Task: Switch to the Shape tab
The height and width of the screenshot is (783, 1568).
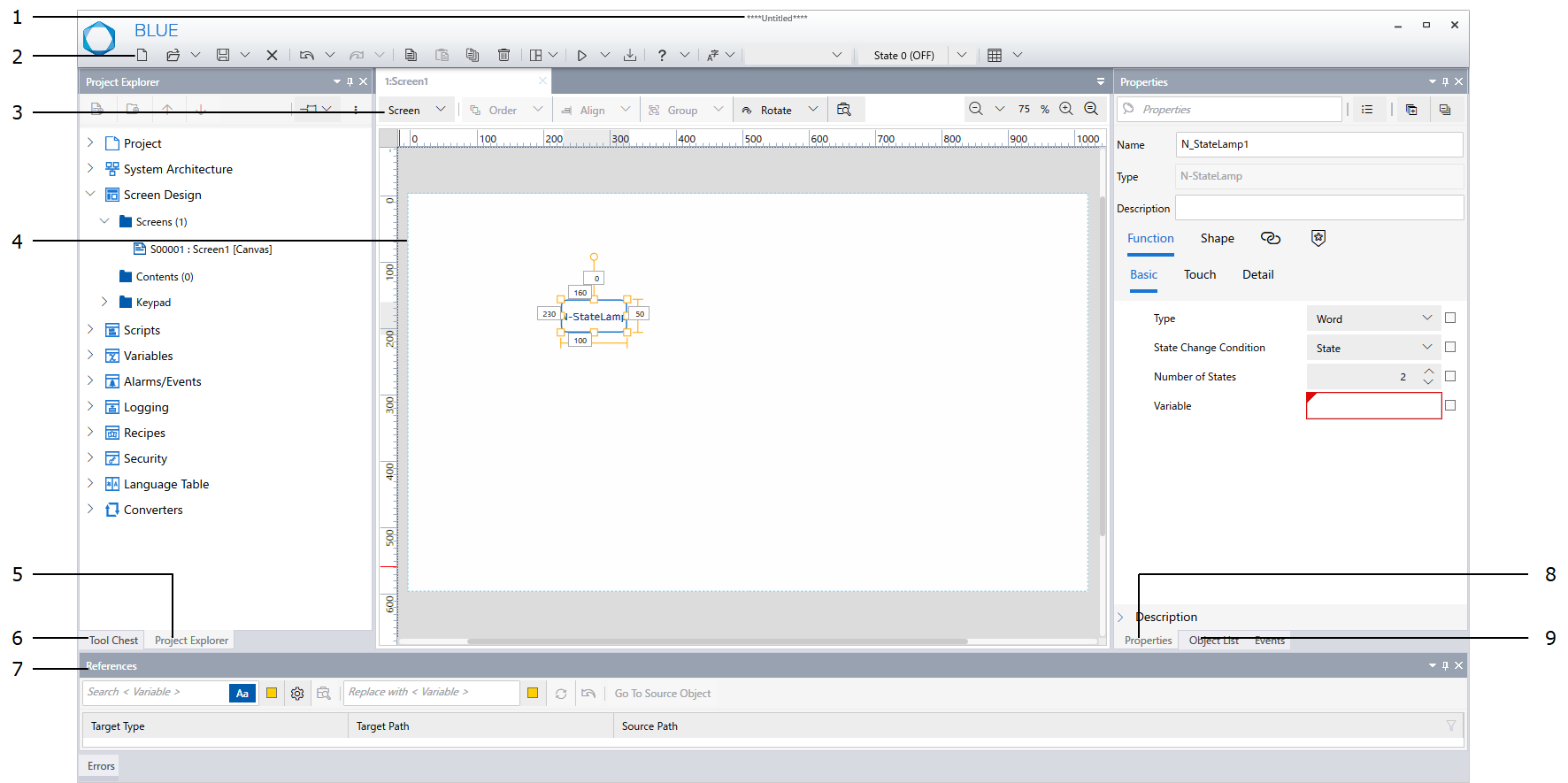Action: click(1217, 238)
